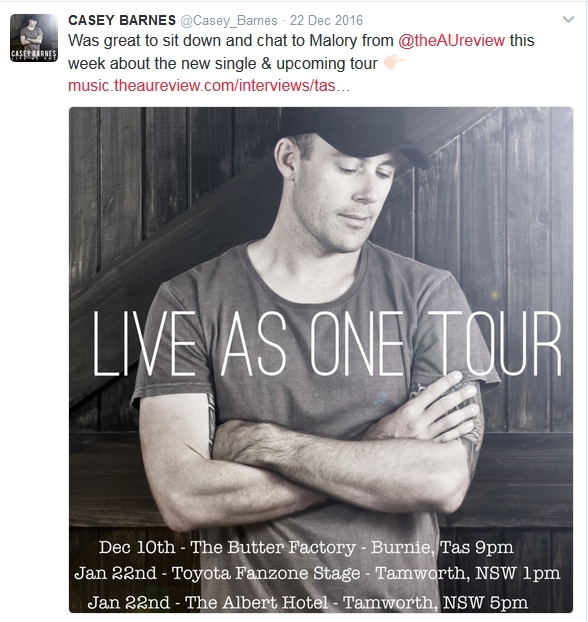Open the @Casey_Barnes handle
588x622 pixels.
coord(229,21)
